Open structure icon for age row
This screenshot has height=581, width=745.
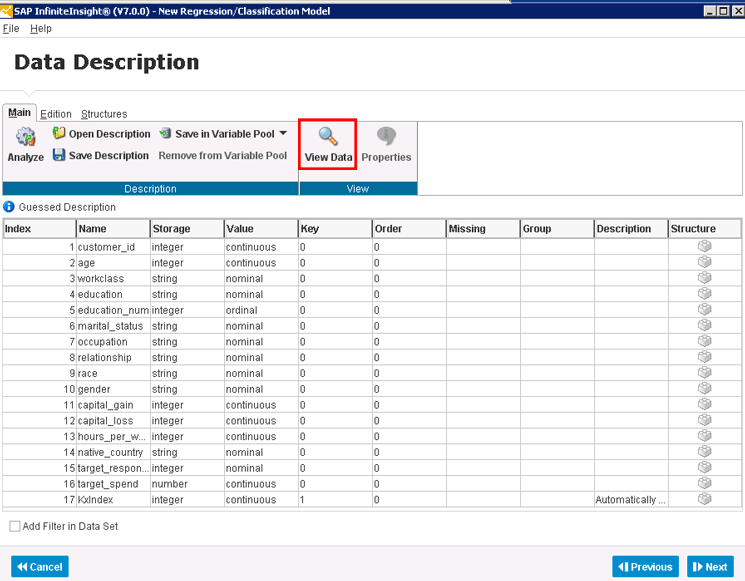[704, 262]
